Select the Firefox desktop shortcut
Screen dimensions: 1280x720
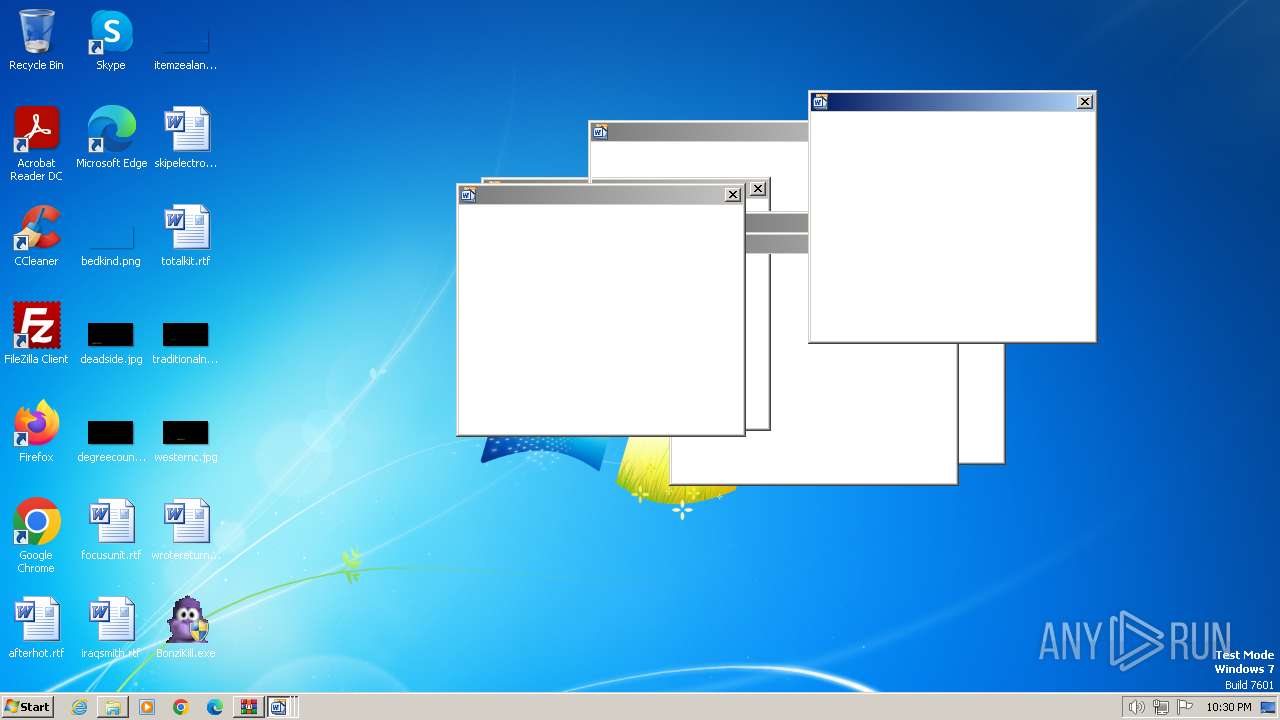tap(36, 432)
